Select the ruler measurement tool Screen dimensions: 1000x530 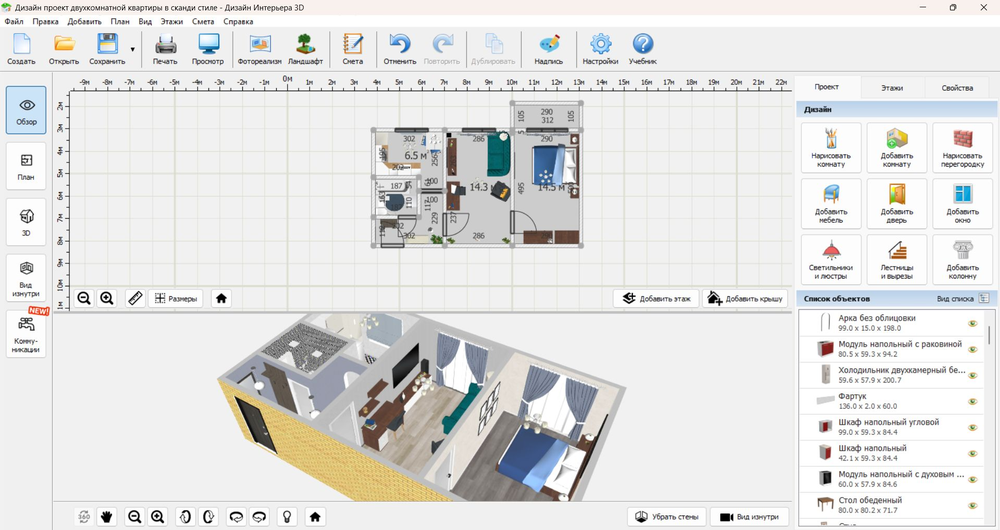134,298
